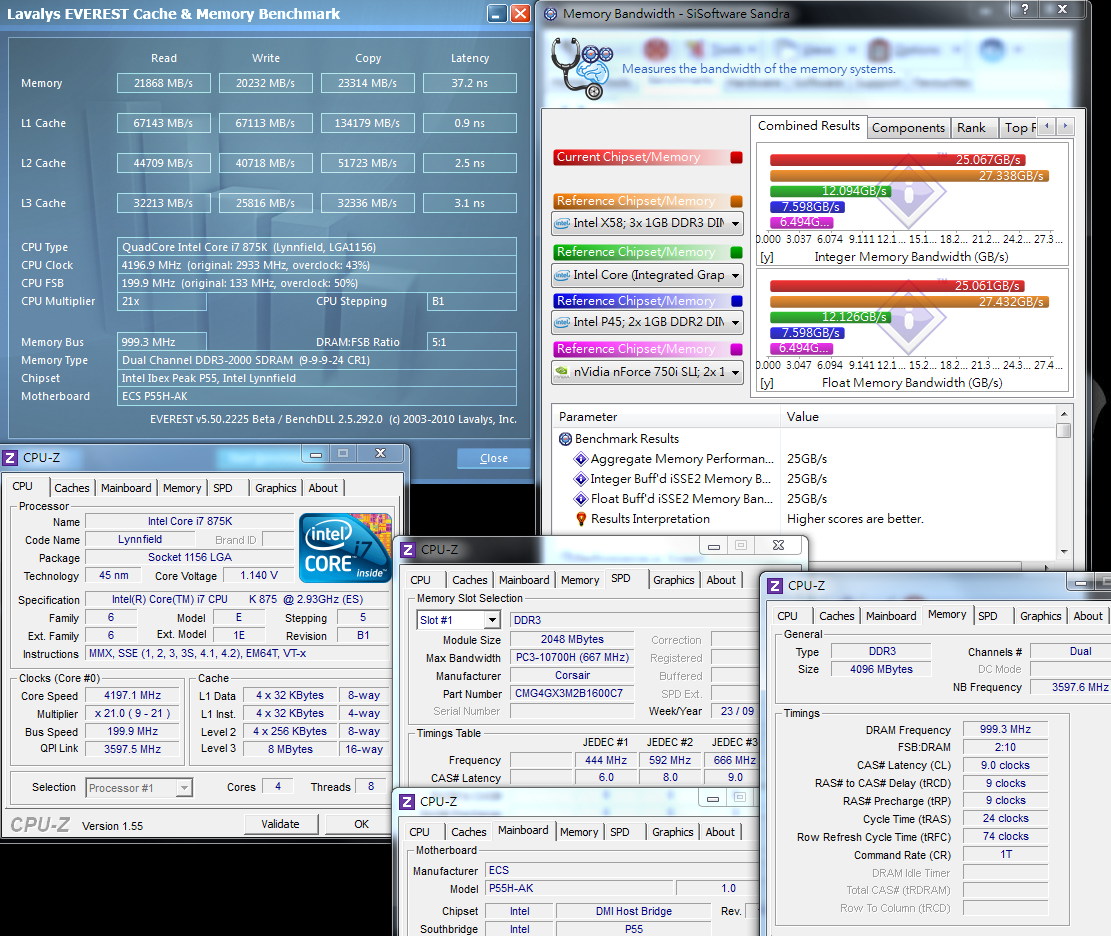Click CPU-Z app icon in Memory window title

click(x=775, y=586)
